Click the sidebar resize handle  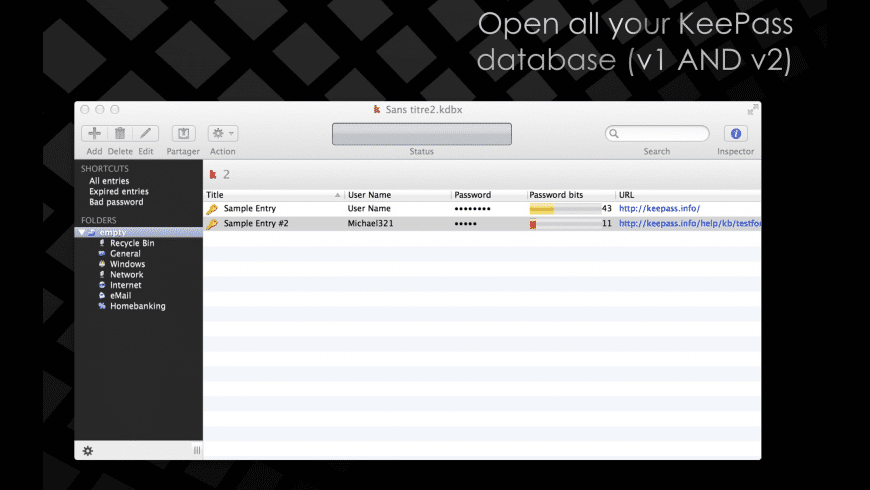tap(197, 451)
